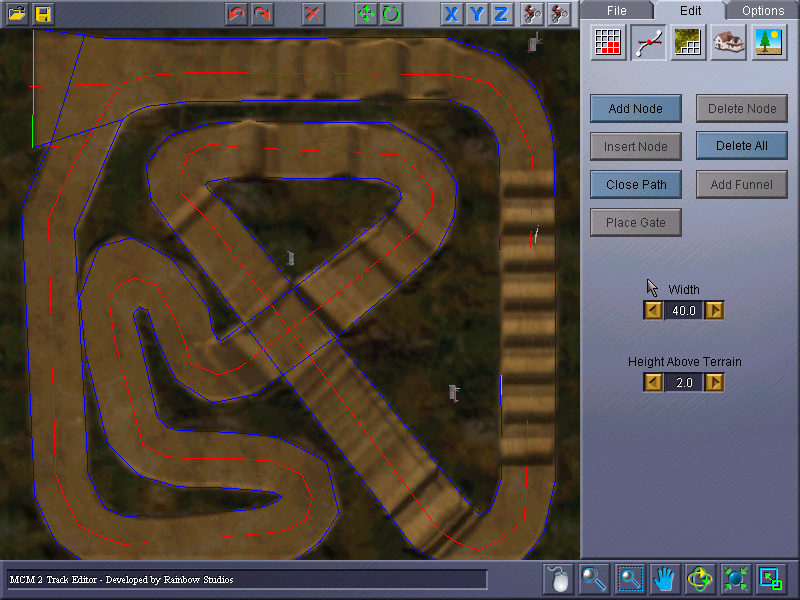800x600 pixels.
Task: Click the maximize viewport icon
Action: pyautogui.click(x=770, y=579)
